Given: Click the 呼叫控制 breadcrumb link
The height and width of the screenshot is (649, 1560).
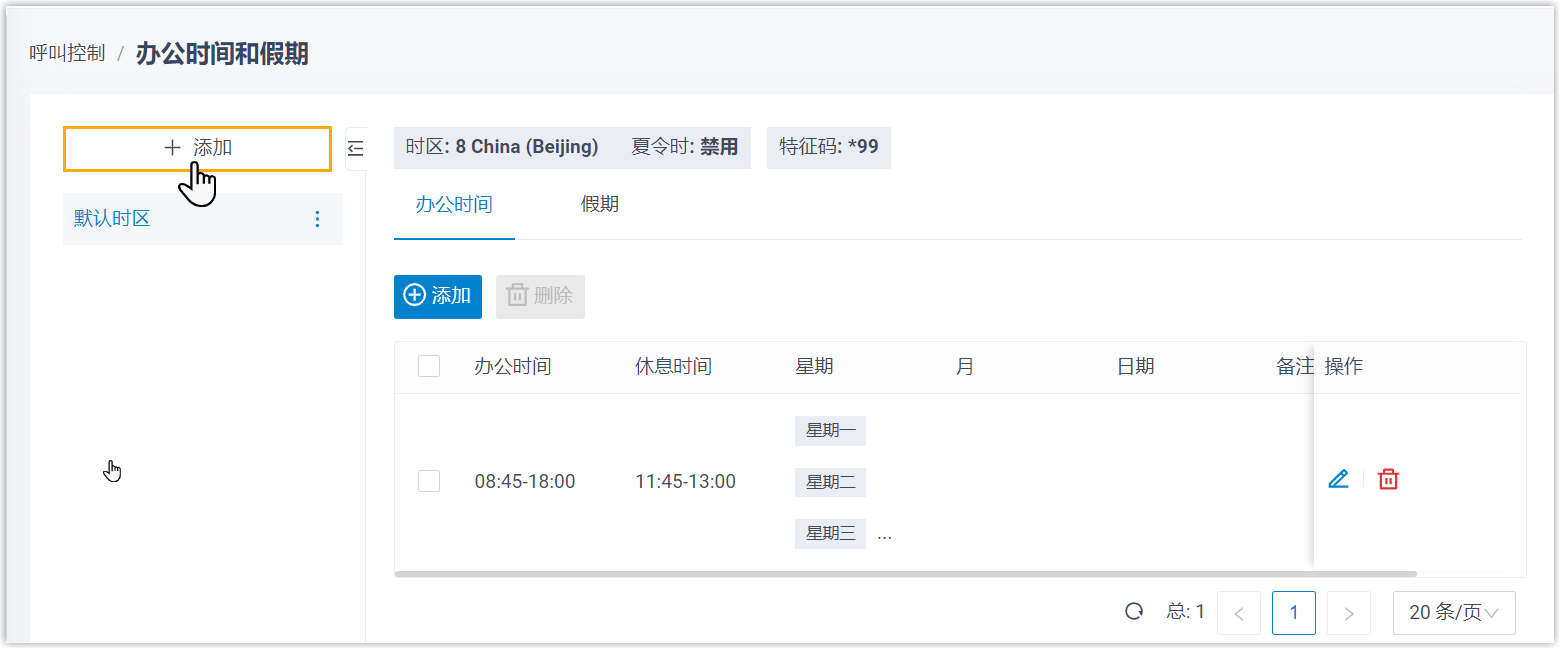Looking at the screenshot, I should pyautogui.click(x=67, y=54).
